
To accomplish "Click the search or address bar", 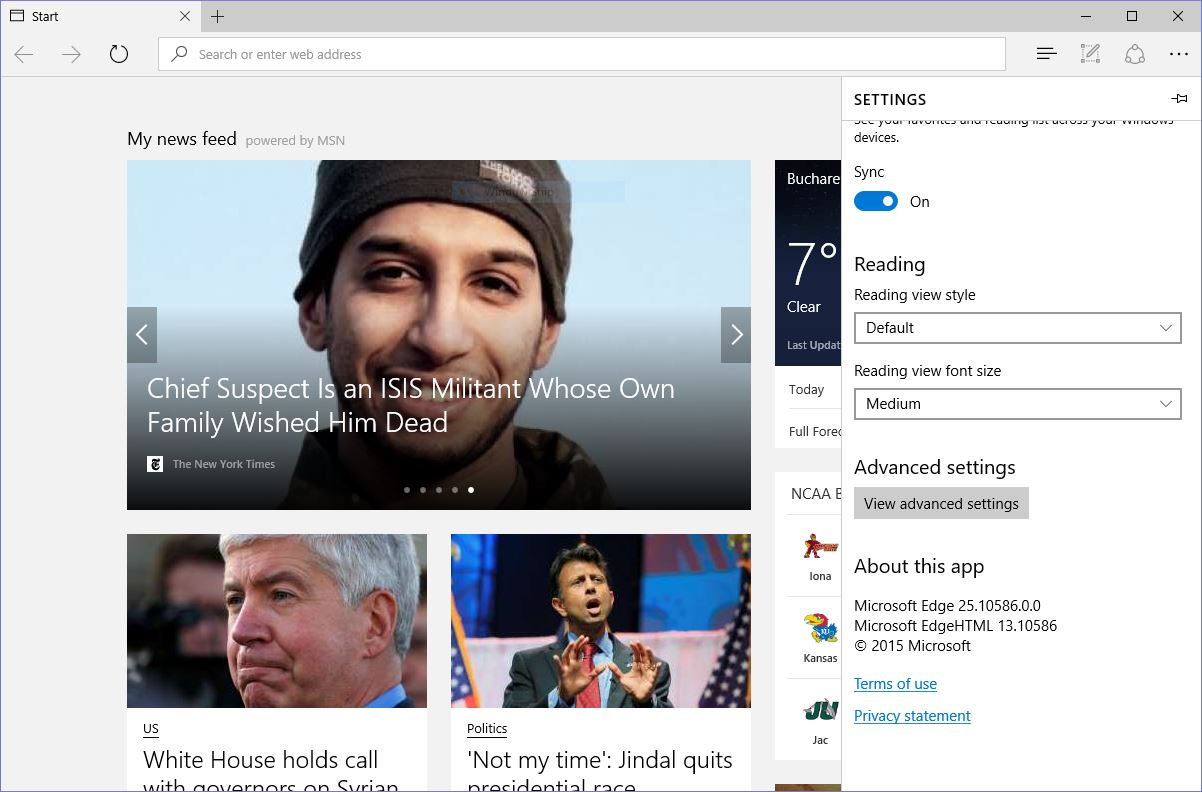I will coord(582,54).
